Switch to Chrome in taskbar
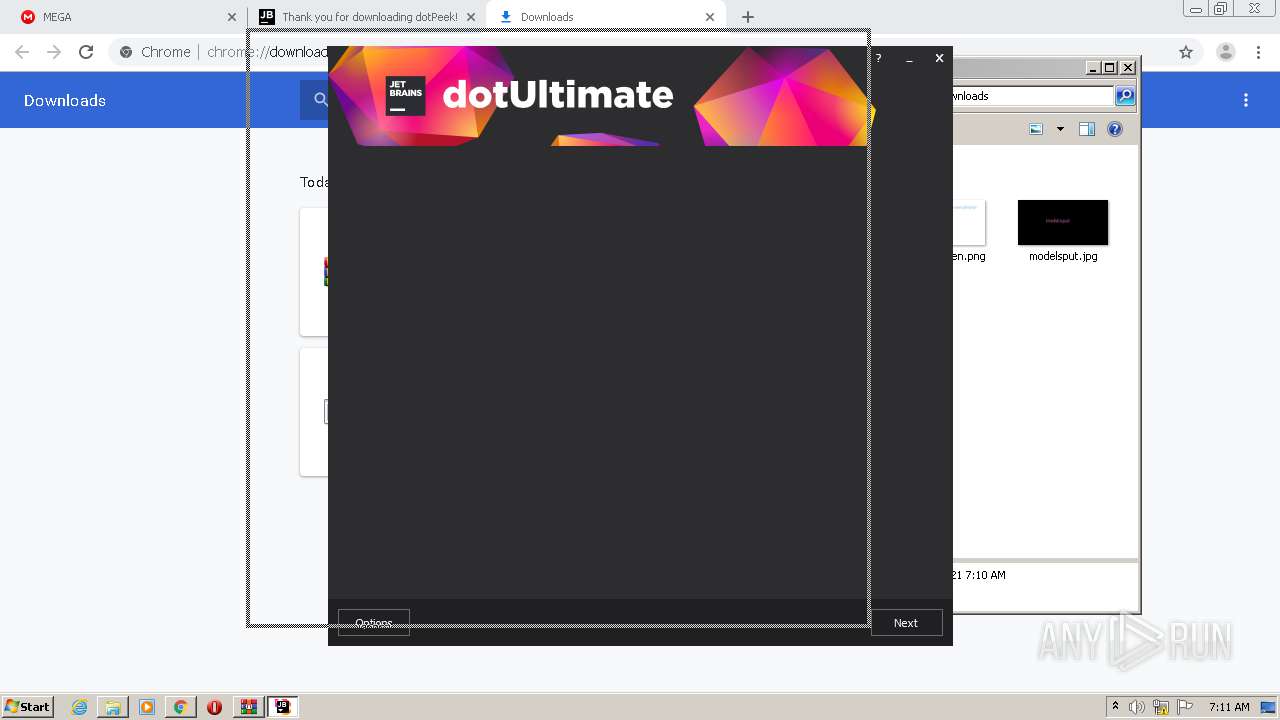This screenshot has width=1280, height=720. coord(181,707)
